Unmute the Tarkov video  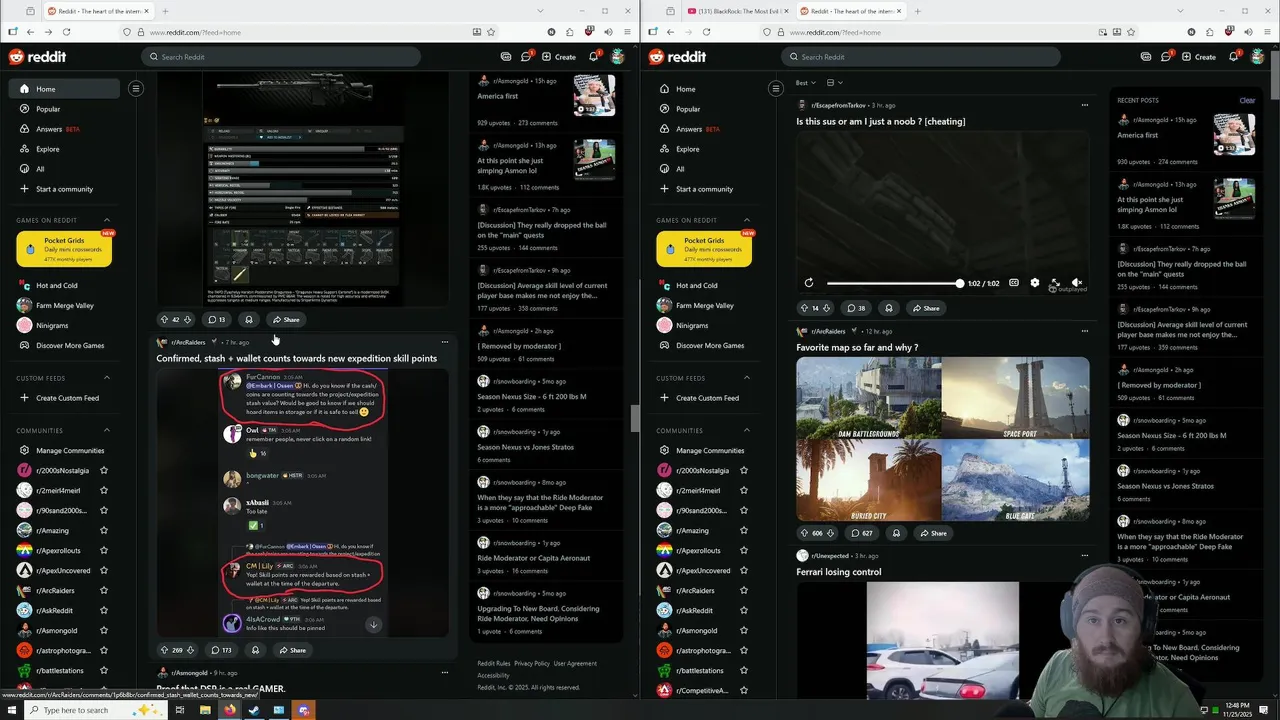[1076, 283]
